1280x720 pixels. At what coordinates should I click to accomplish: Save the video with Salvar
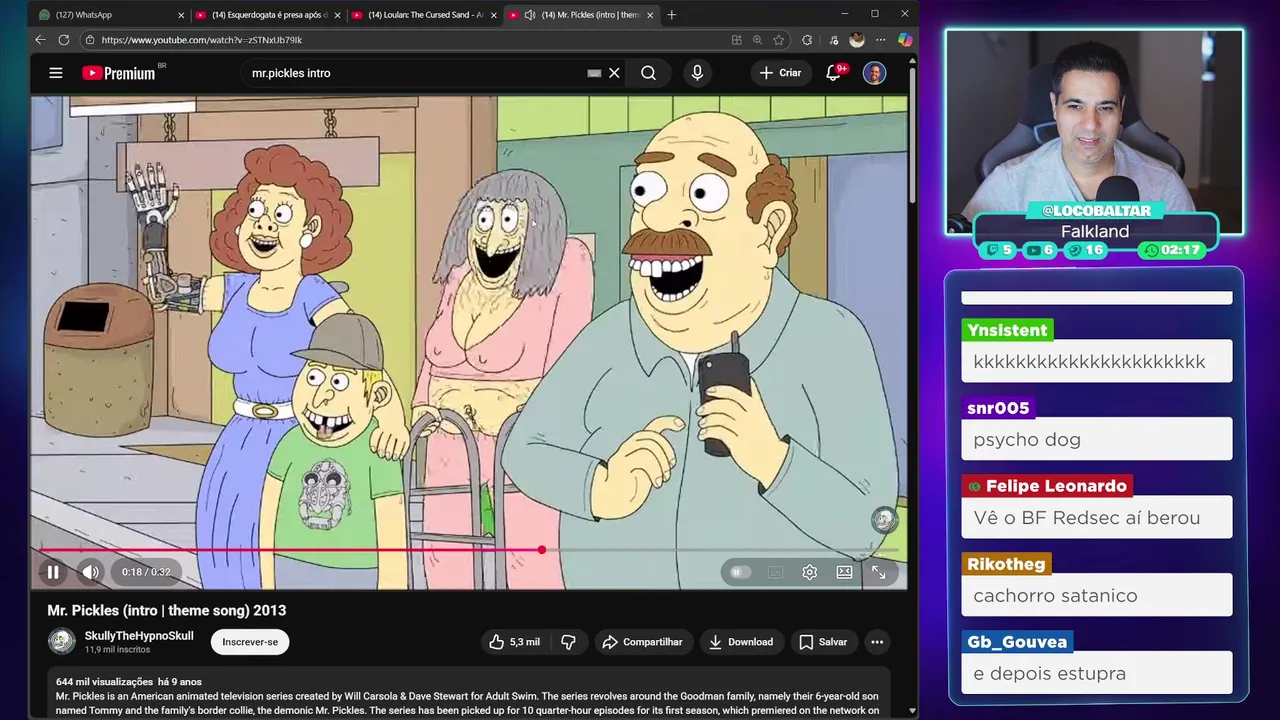click(823, 642)
